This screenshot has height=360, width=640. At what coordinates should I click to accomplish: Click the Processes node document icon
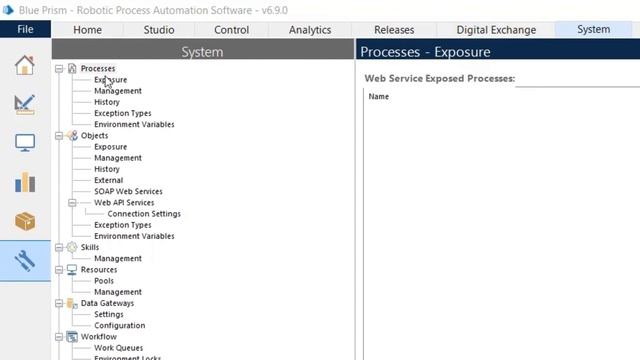pyautogui.click(x=72, y=68)
